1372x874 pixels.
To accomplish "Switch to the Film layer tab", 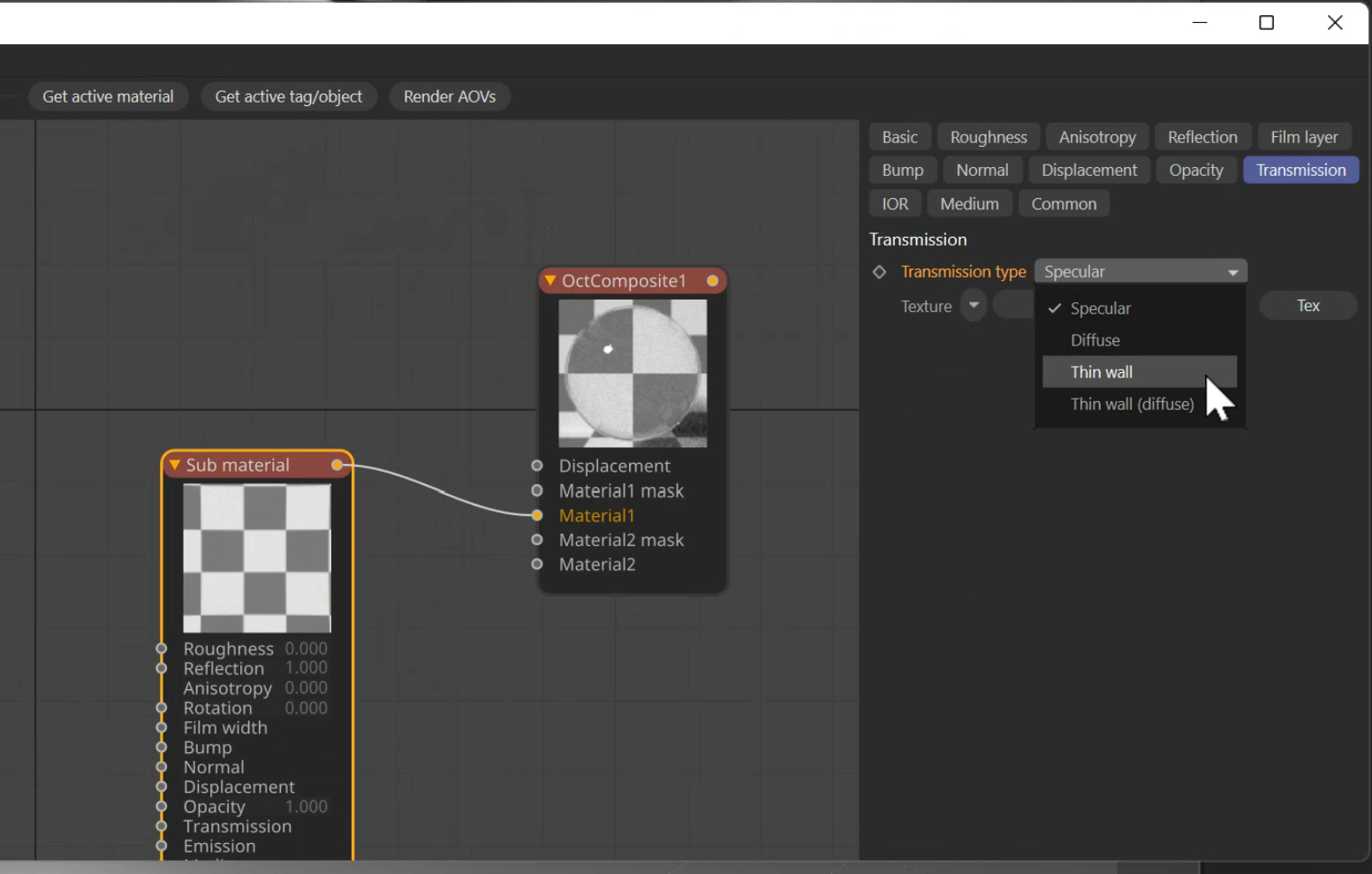I will 1304,137.
